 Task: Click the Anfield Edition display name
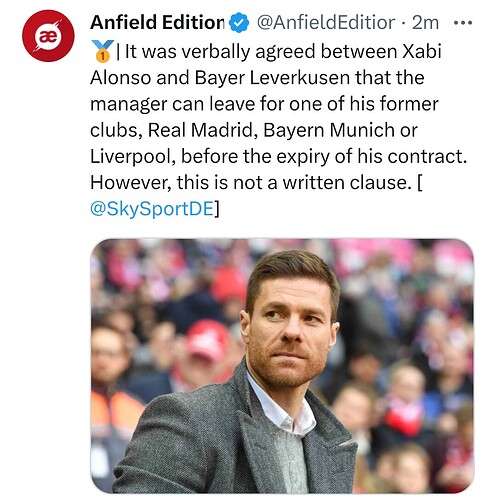click(x=157, y=23)
